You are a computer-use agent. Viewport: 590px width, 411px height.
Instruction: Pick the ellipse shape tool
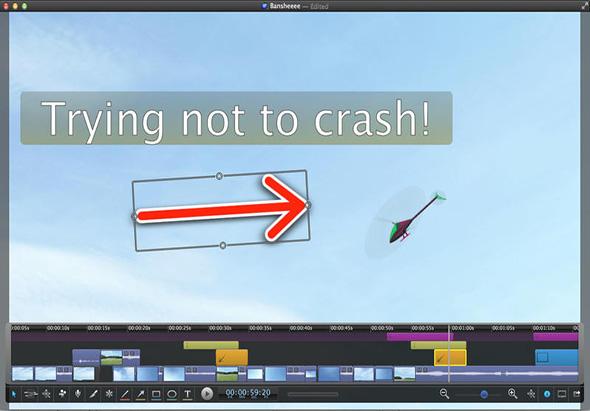coord(172,394)
